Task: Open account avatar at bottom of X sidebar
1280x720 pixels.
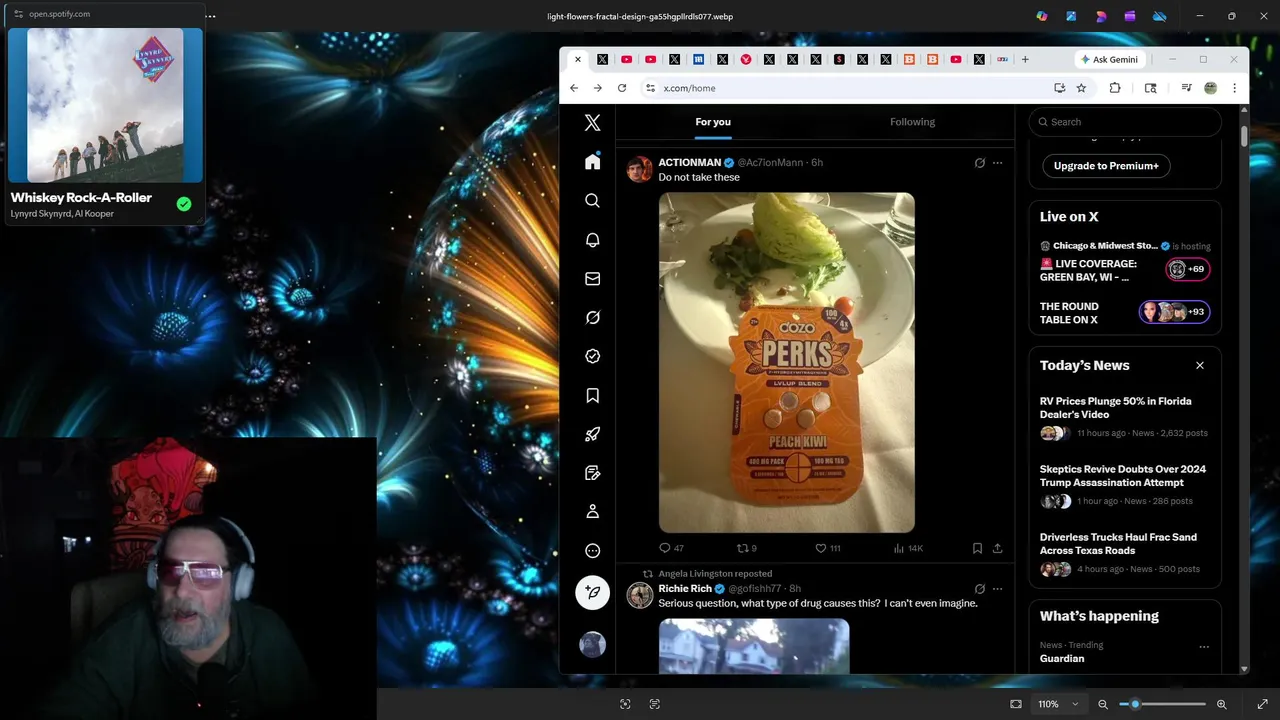Action: pyautogui.click(x=592, y=645)
